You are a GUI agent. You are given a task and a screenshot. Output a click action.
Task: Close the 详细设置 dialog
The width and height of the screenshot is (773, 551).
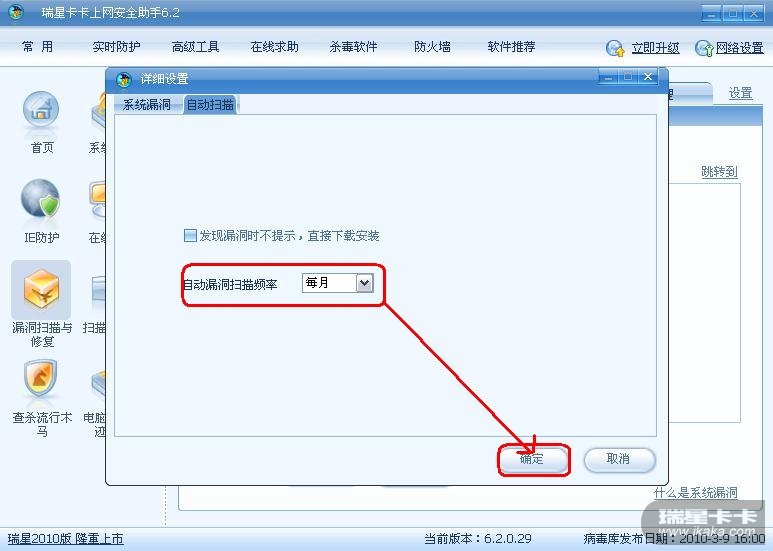tap(648, 77)
